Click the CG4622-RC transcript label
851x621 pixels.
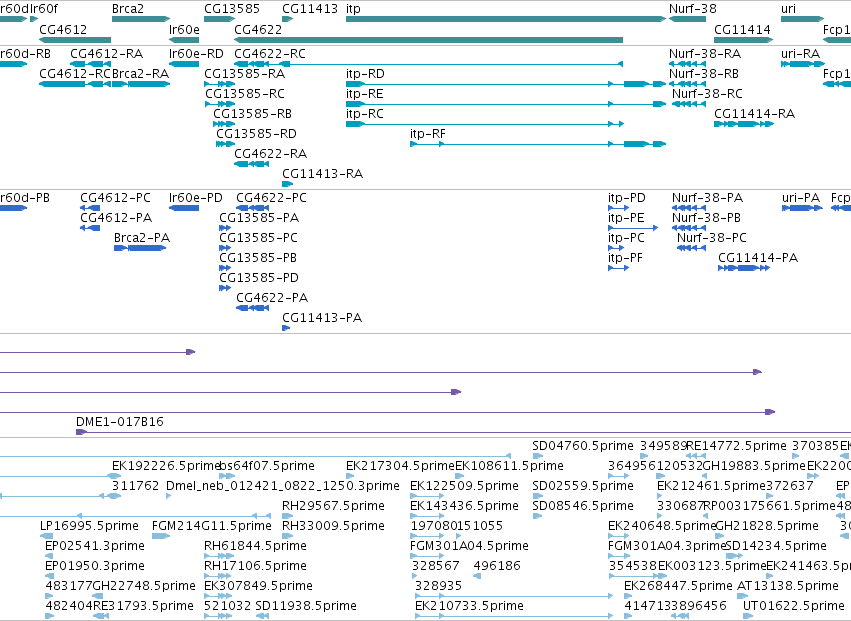(270, 53)
